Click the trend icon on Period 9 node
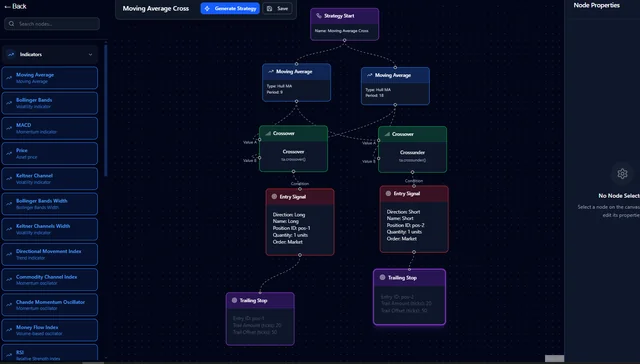640x364 pixels. pyautogui.click(x=271, y=71)
